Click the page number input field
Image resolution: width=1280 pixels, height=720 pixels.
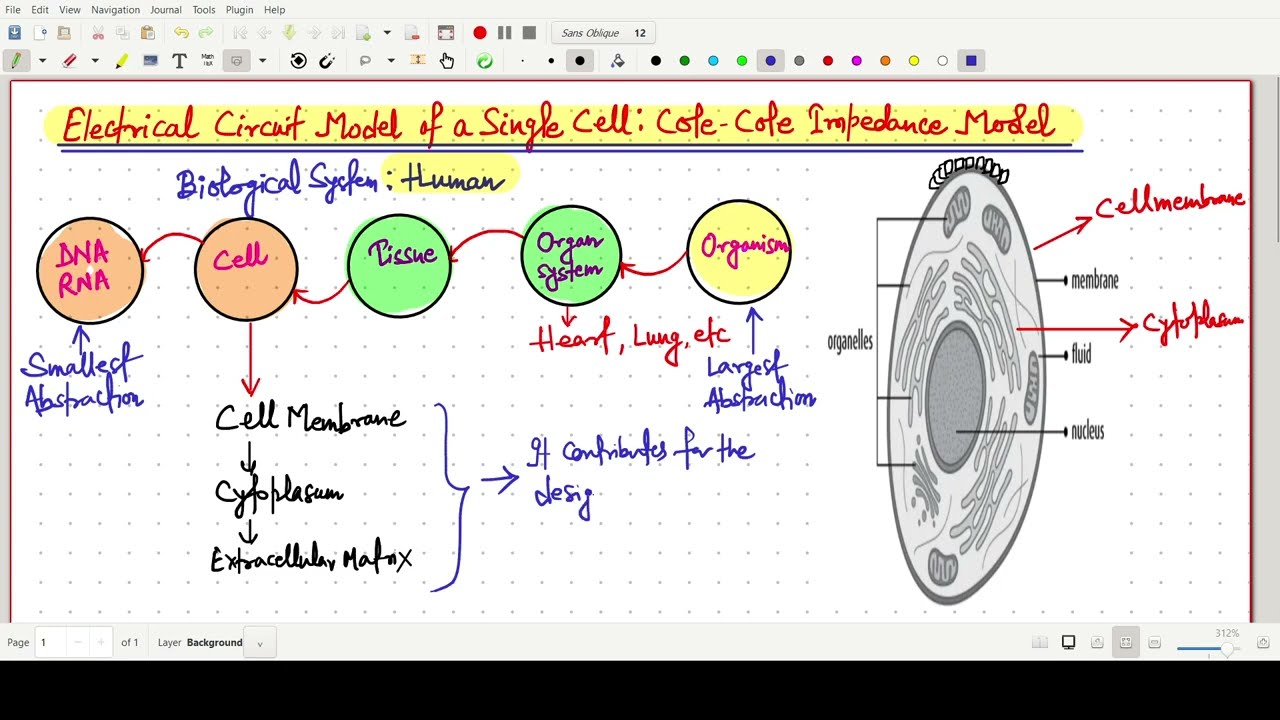click(52, 643)
